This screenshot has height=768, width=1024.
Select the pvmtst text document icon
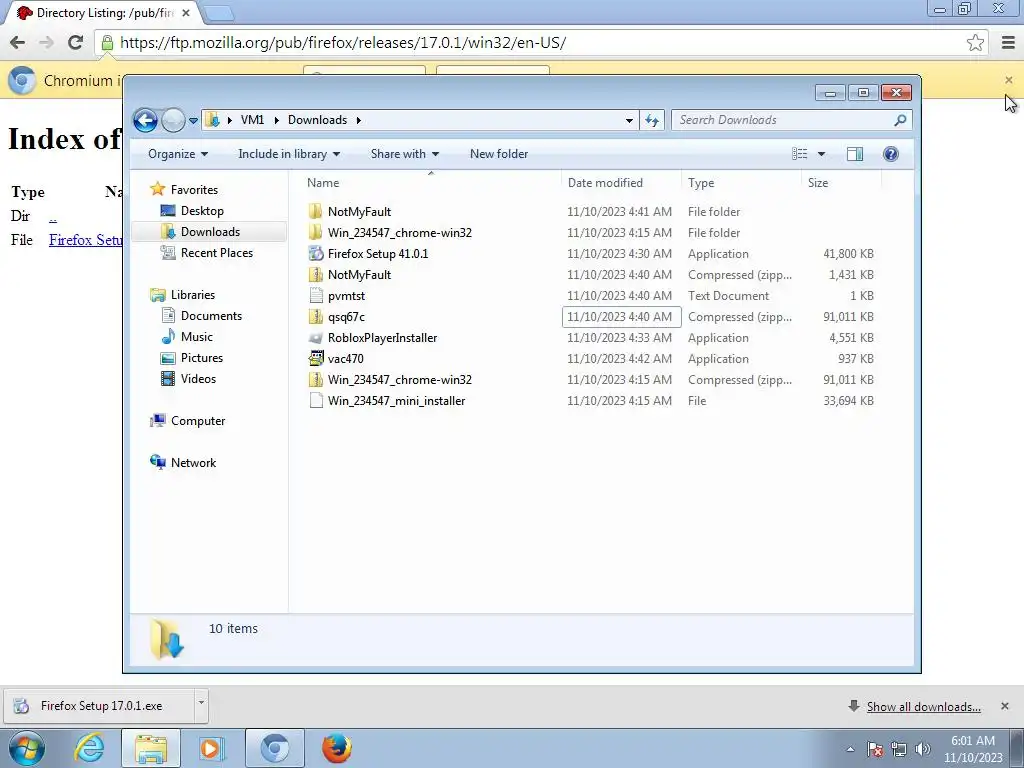[316, 296]
